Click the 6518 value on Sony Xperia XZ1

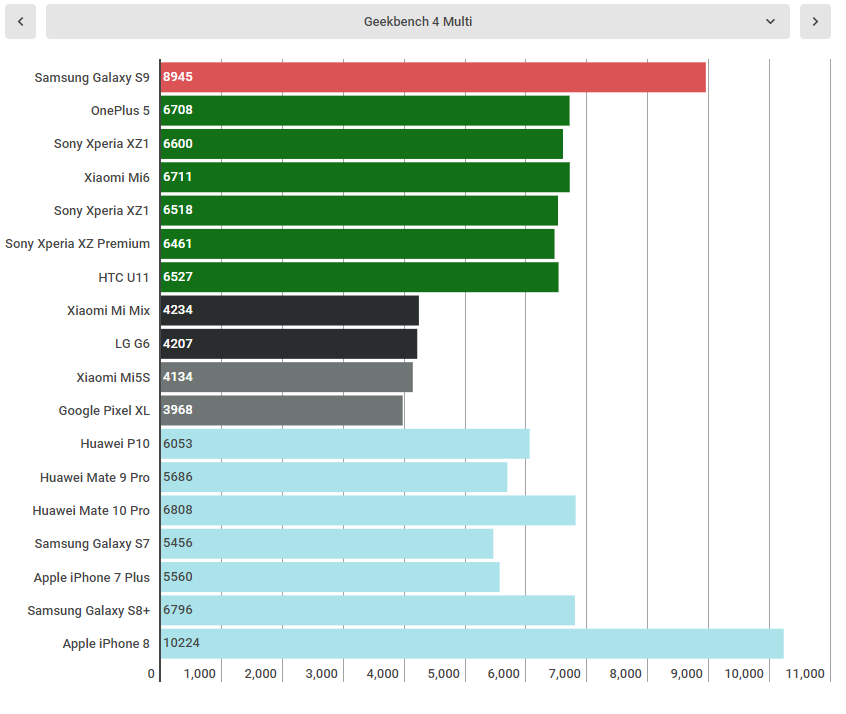pos(178,210)
